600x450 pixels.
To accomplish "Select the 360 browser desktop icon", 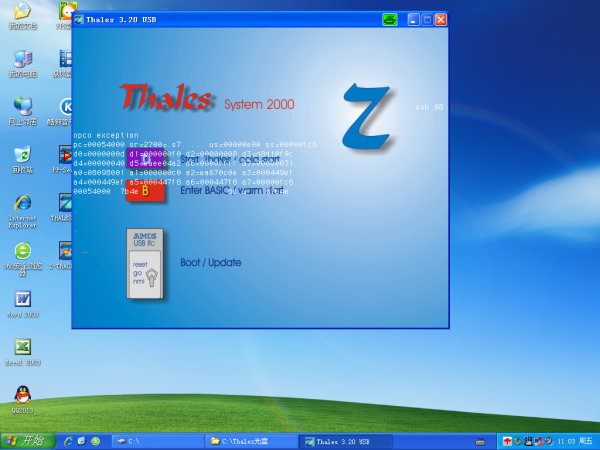I will (x=23, y=259).
